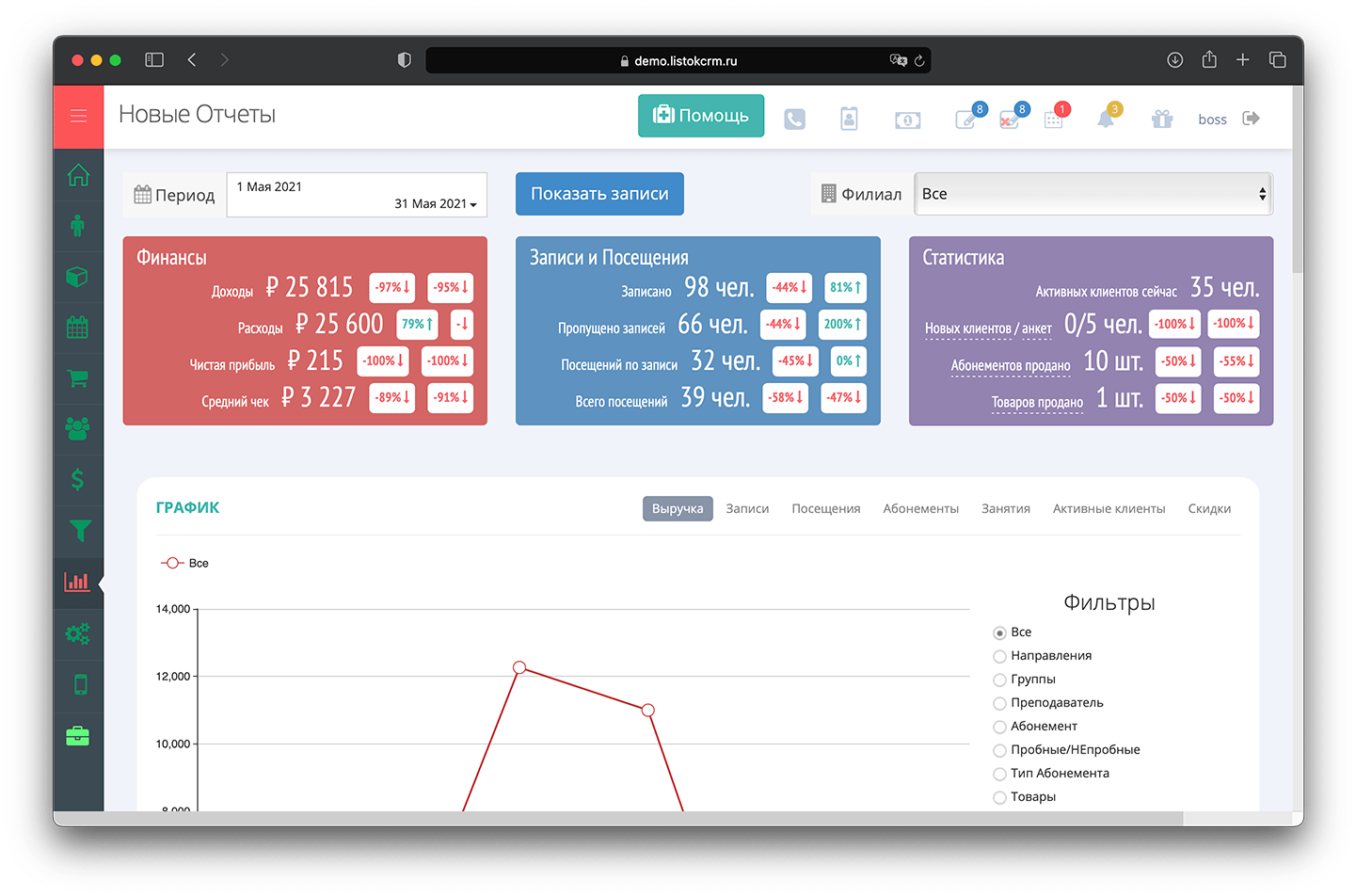Show Safari tab overview icon
Image resolution: width=1356 pixels, height=896 pixels.
coord(1277,60)
